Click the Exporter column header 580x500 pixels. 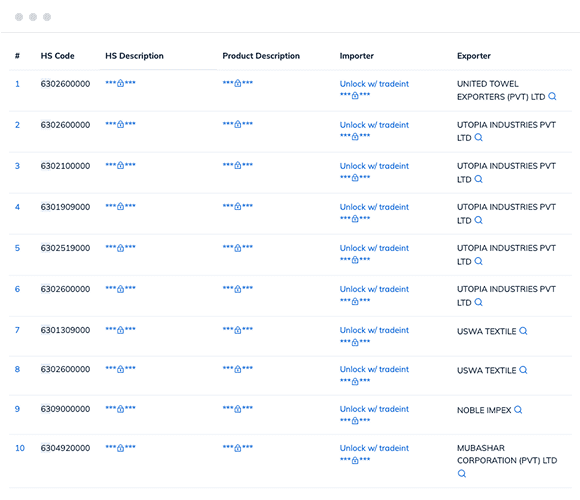pyautogui.click(x=474, y=56)
